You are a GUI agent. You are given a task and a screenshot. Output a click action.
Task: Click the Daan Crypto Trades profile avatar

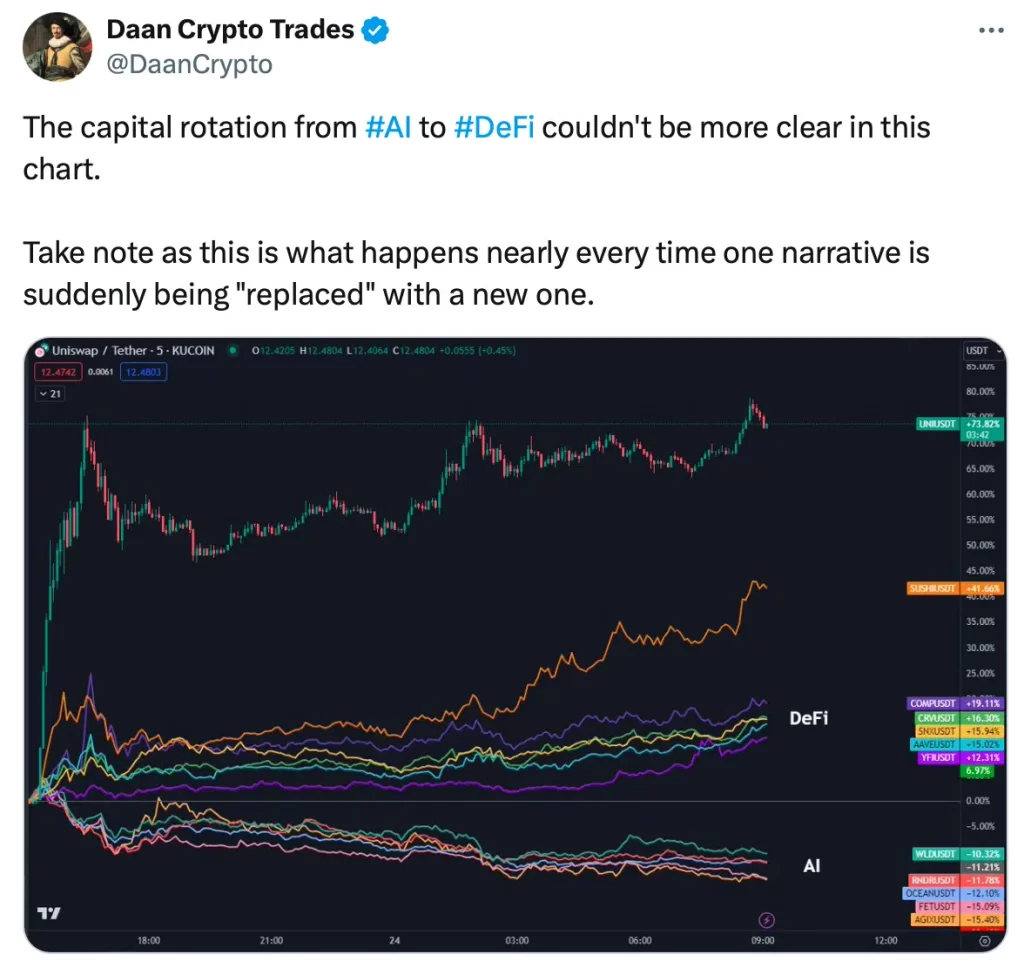(x=58, y=47)
